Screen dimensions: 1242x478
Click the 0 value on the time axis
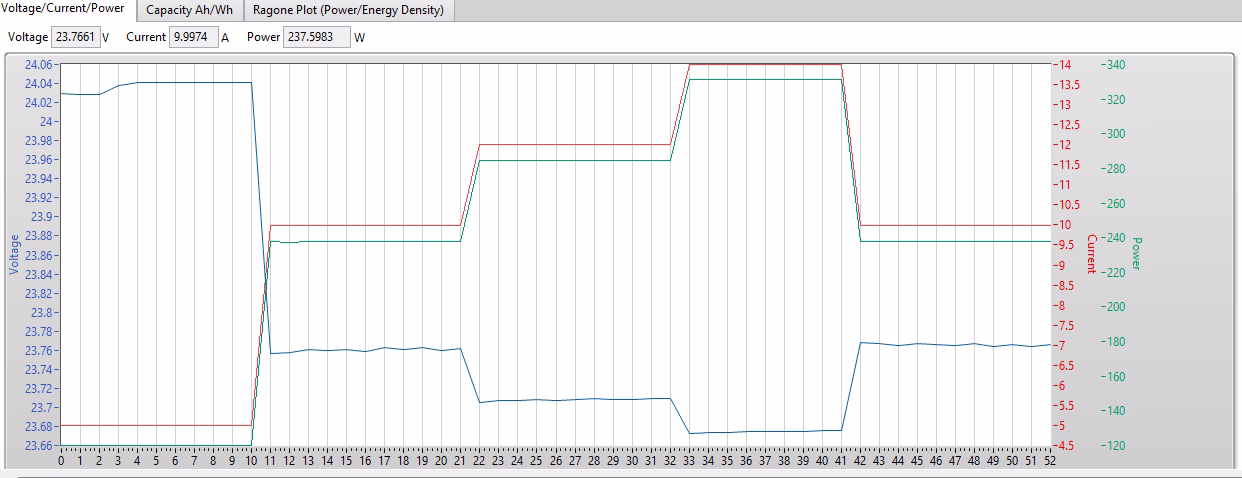61,461
